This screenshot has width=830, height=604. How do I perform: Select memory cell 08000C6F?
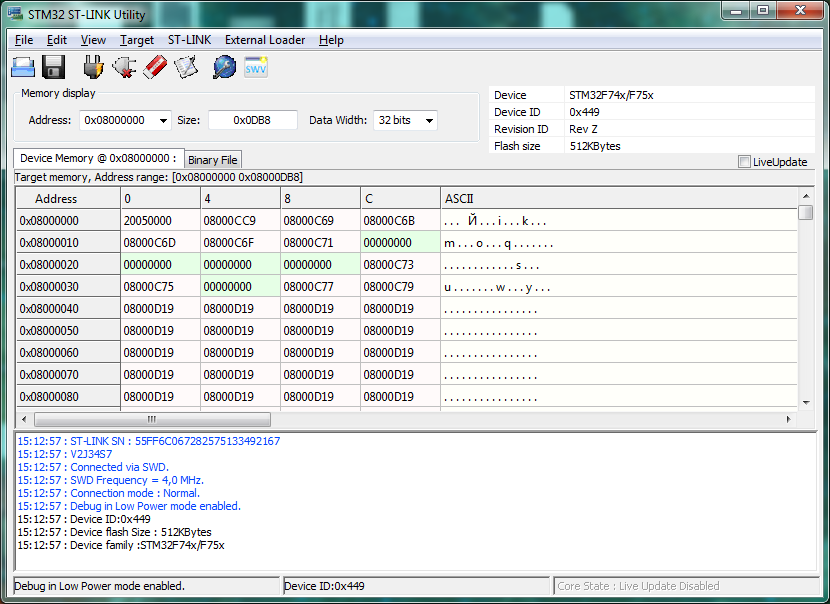coord(240,243)
